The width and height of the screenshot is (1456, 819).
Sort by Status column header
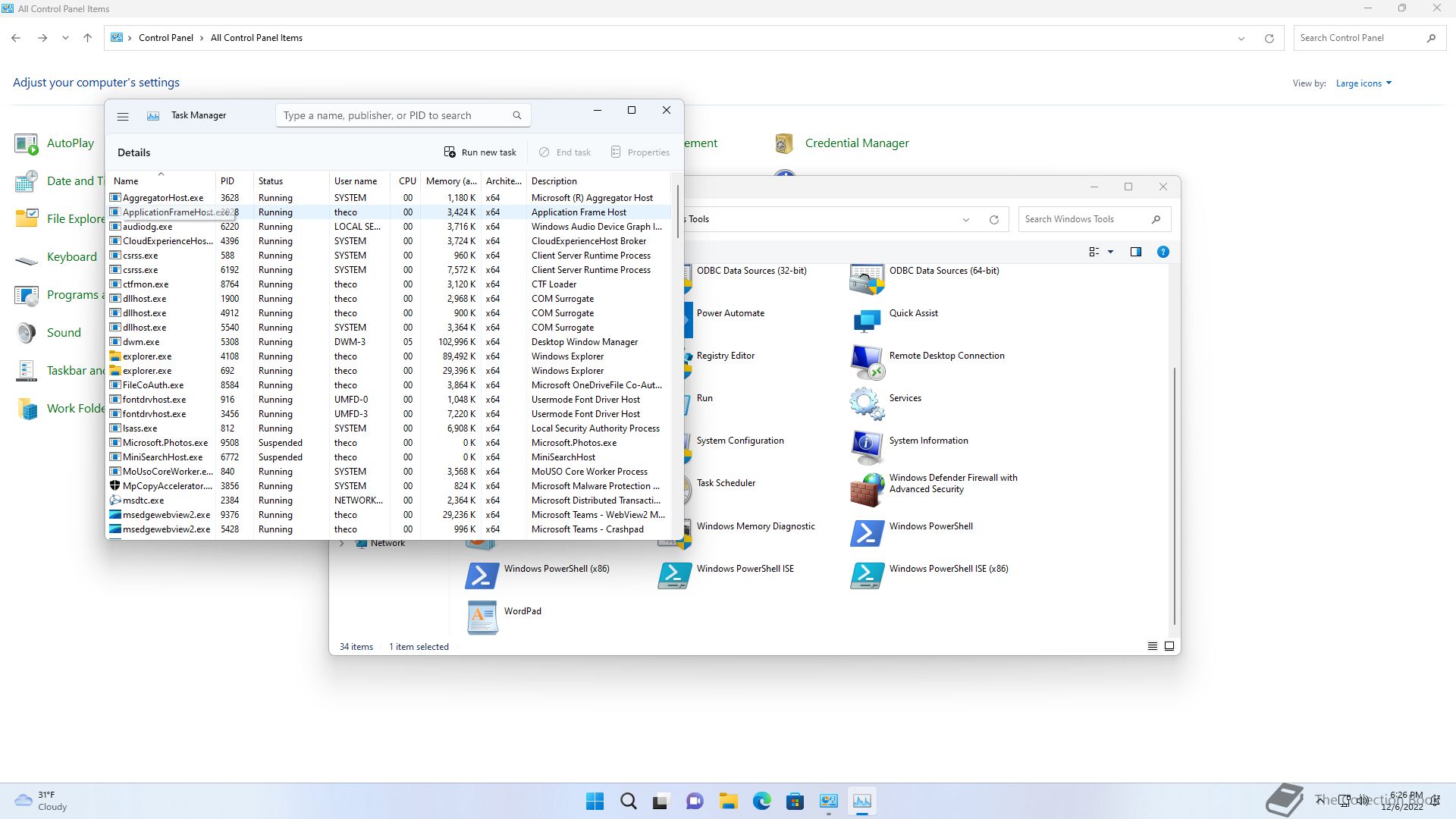click(290, 181)
